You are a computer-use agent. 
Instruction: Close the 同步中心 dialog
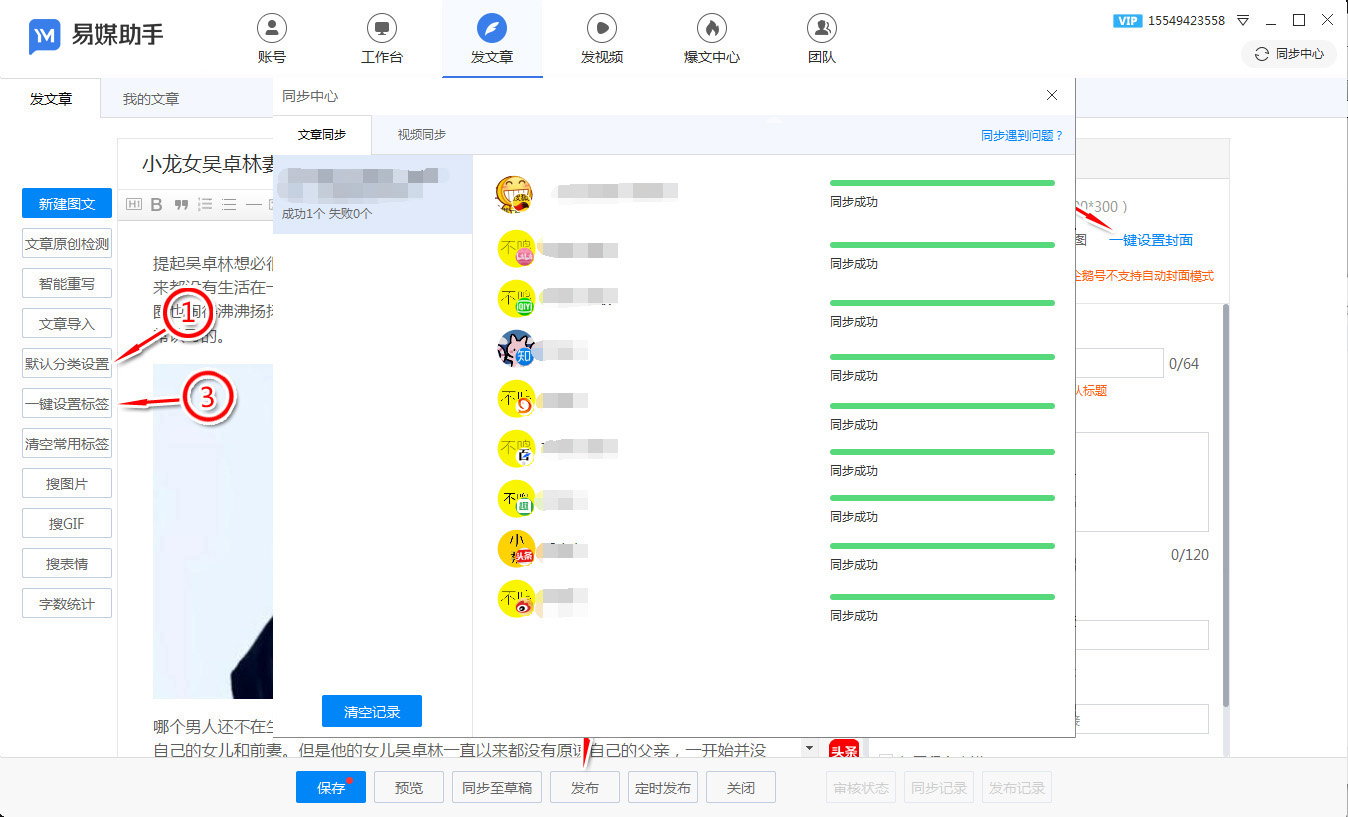(x=1052, y=95)
